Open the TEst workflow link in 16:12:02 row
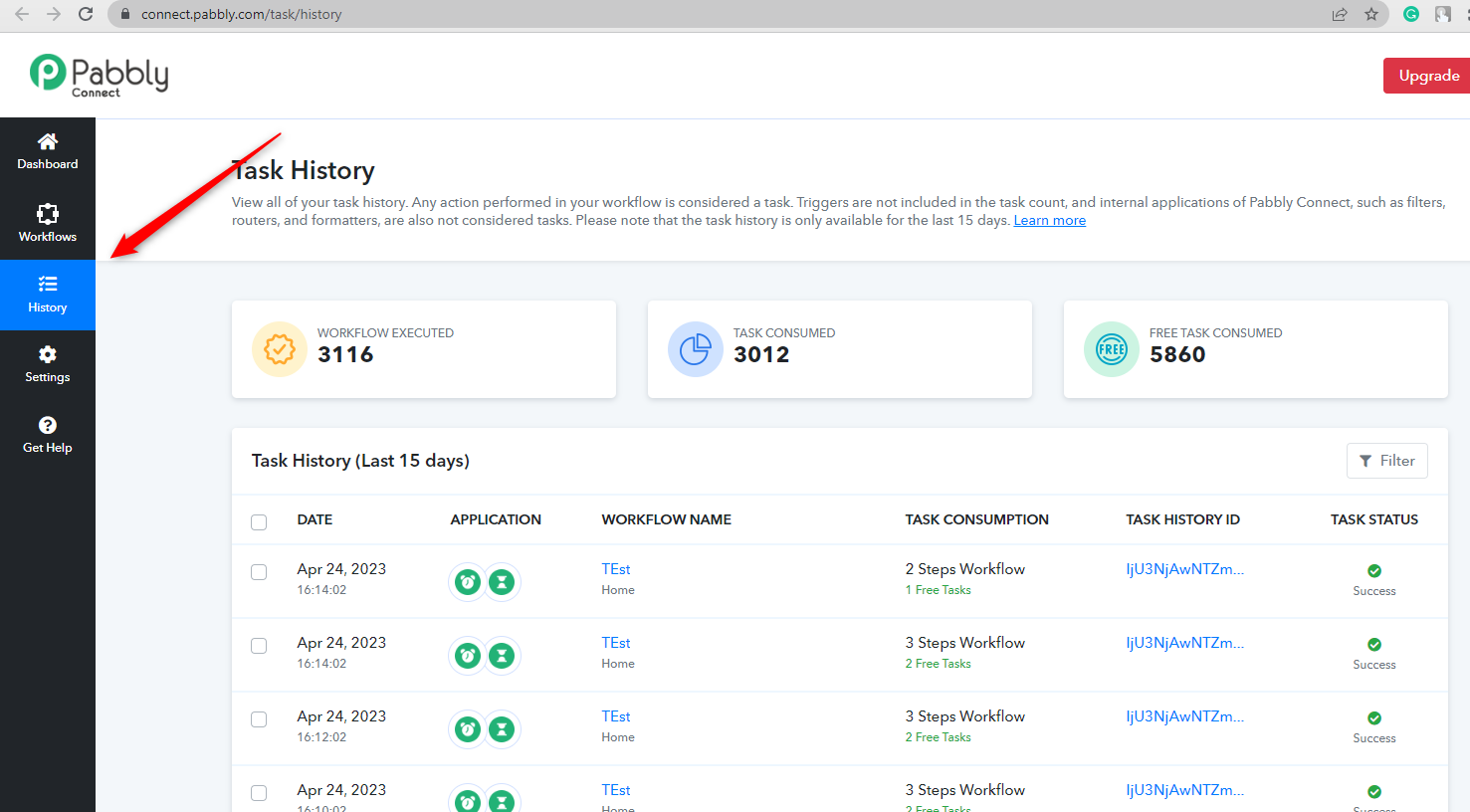The height and width of the screenshot is (812, 1470). tap(616, 716)
